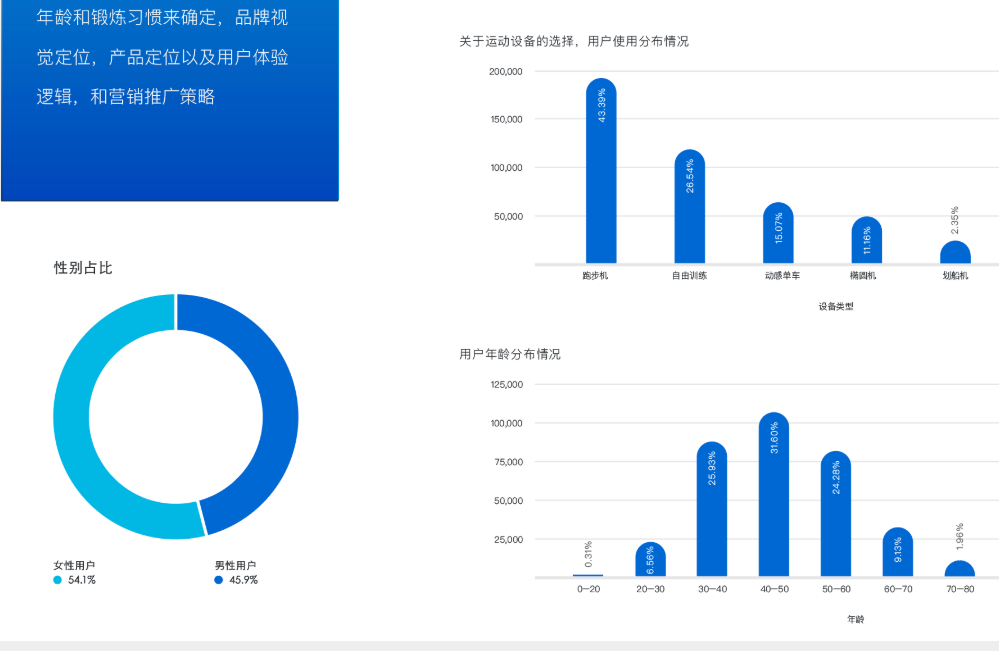This screenshot has width=999, height=661.
Task: Click the '25,000' y-axis value
Action: 508,539
